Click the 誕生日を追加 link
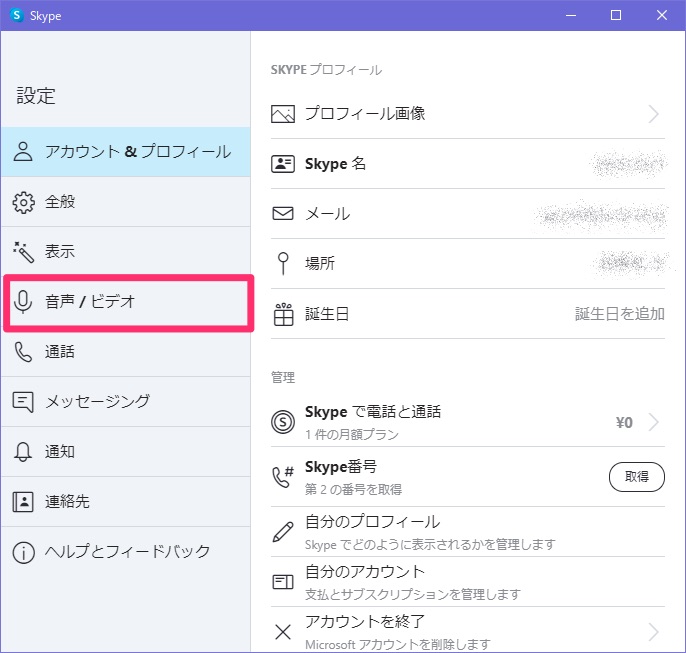 coord(620,314)
